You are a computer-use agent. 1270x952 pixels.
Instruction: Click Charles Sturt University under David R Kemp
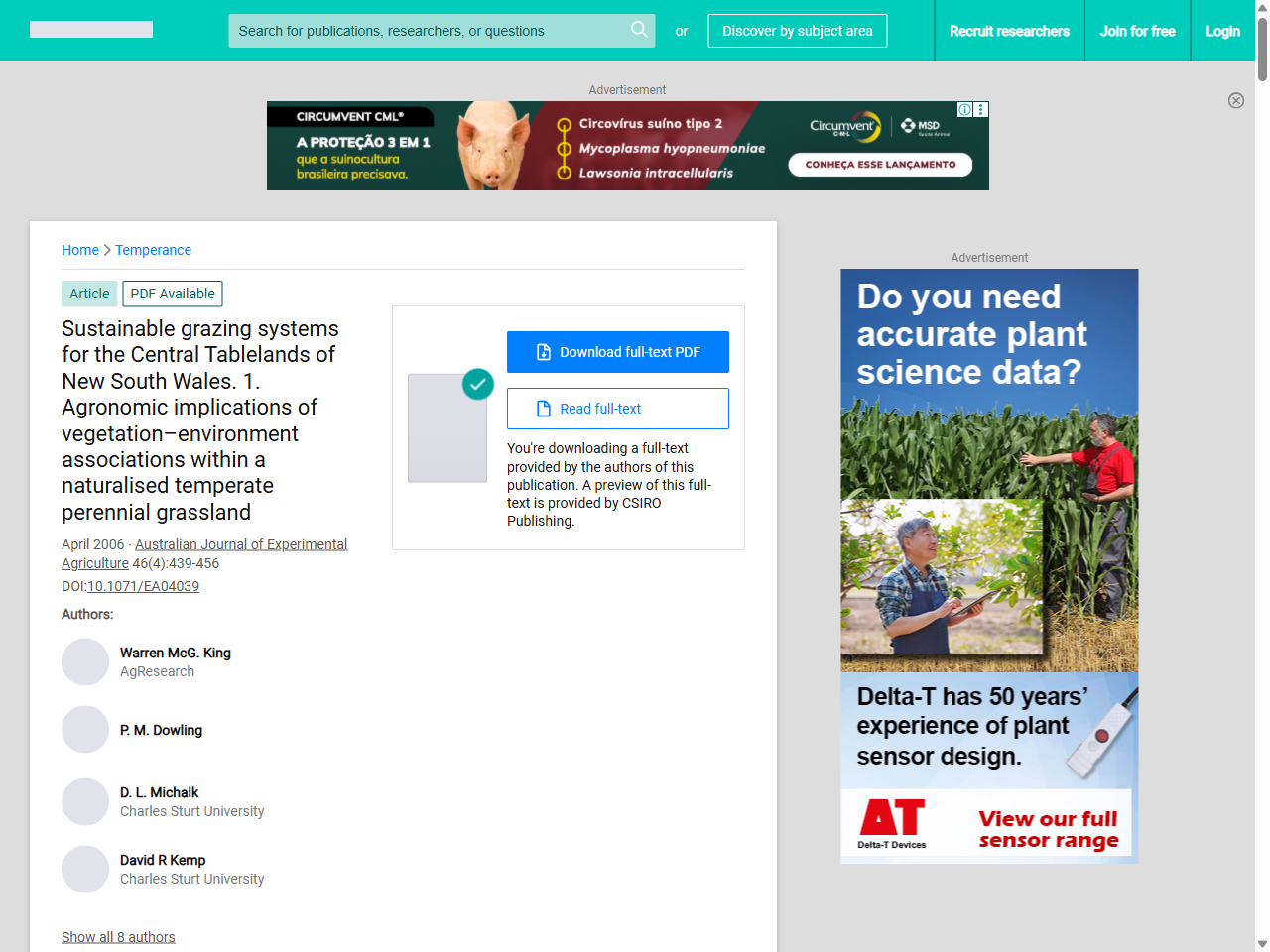[191, 879]
